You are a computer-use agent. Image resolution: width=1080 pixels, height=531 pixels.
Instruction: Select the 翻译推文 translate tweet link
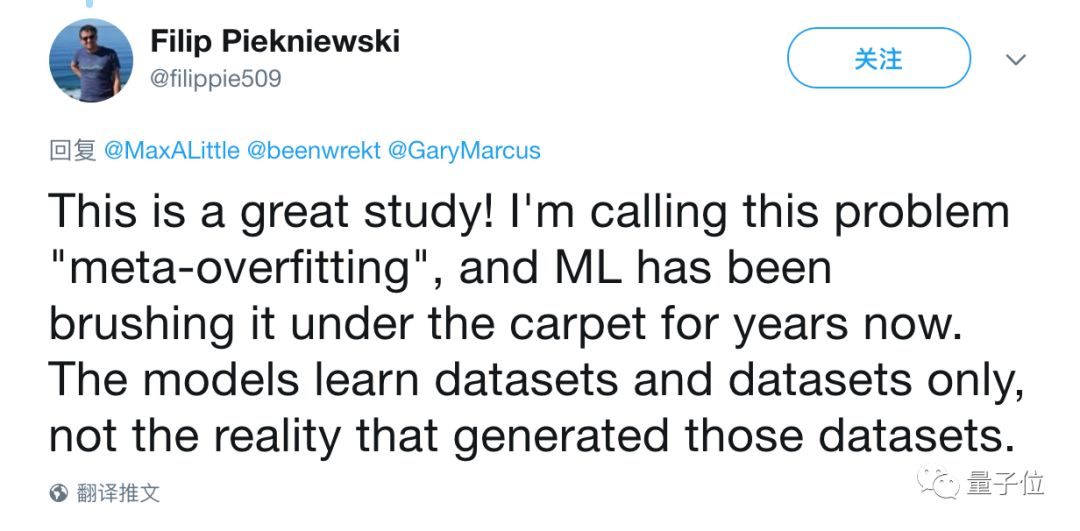(x=120, y=493)
